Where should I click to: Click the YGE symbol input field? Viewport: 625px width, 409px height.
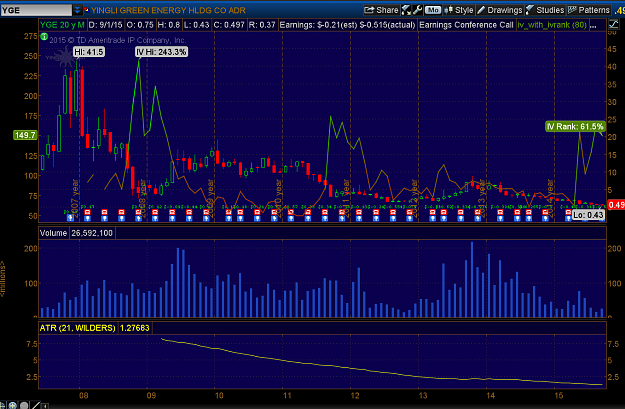pyautogui.click(x=36, y=10)
